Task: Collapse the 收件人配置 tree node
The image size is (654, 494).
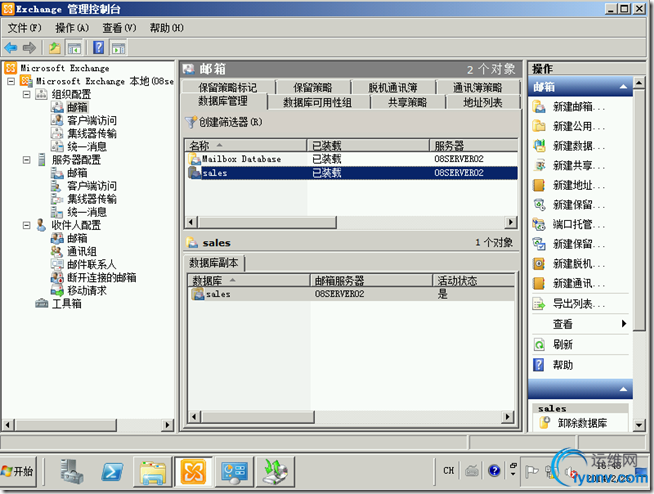Action: point(26,225)
